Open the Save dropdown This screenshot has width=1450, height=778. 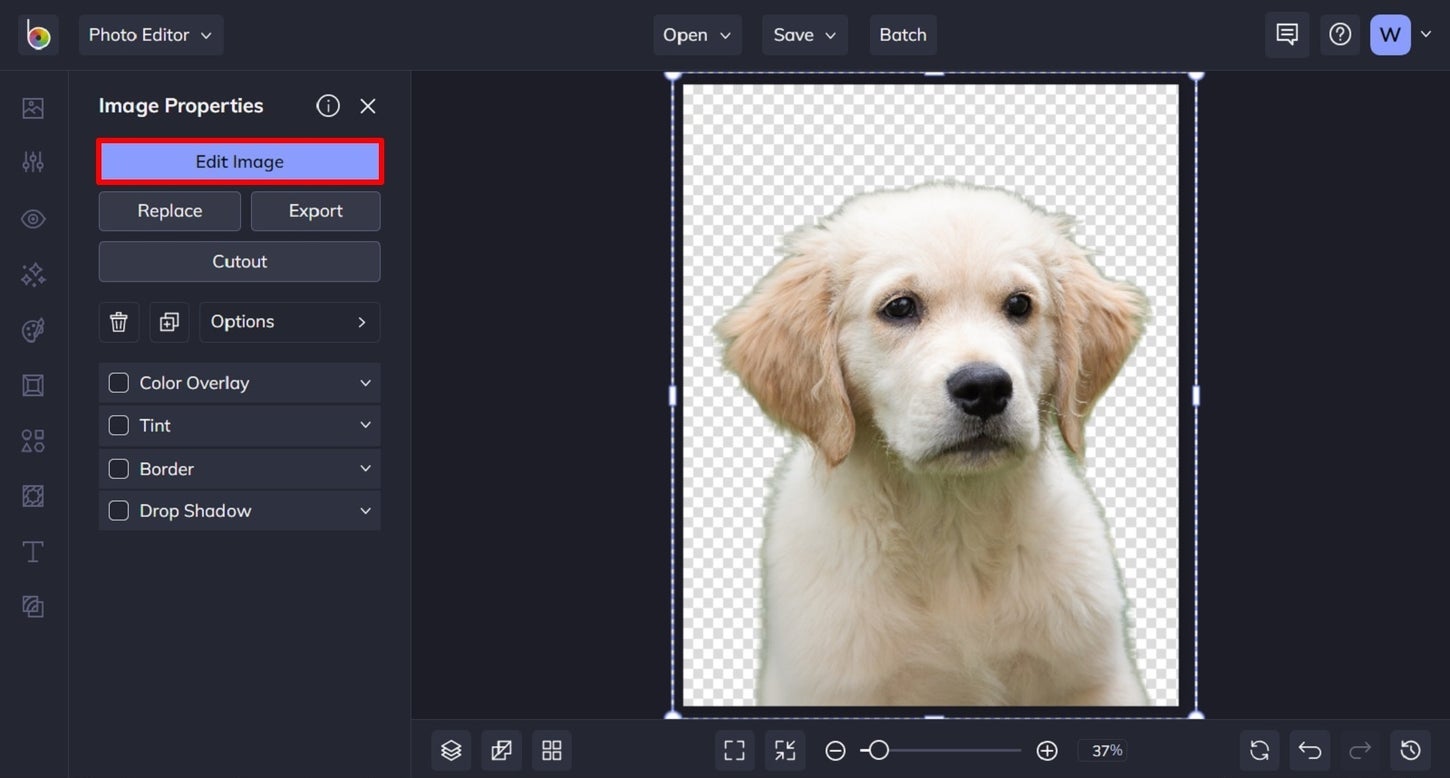pos(804,34)
